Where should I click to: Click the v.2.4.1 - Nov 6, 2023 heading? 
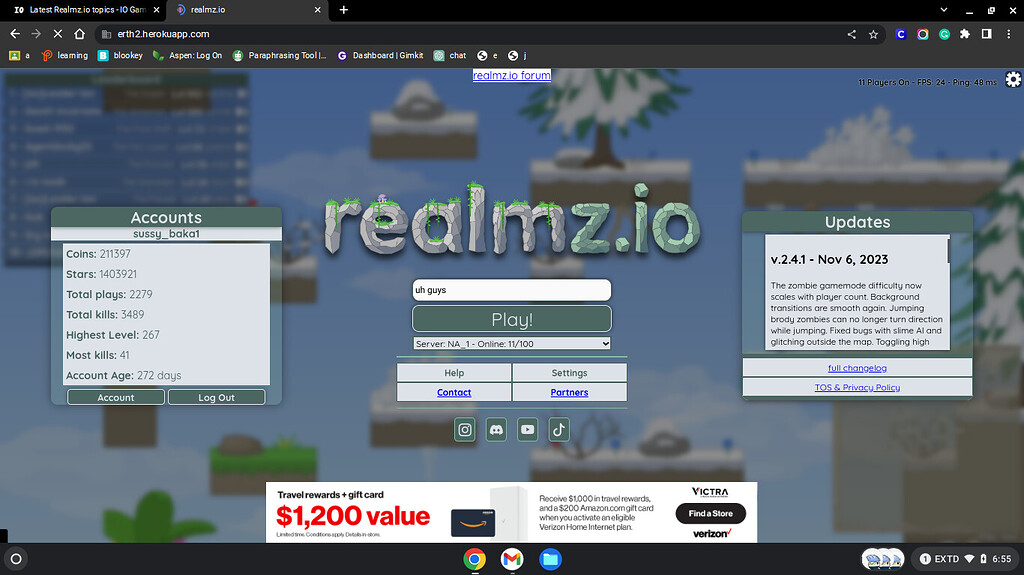(829, 259)
